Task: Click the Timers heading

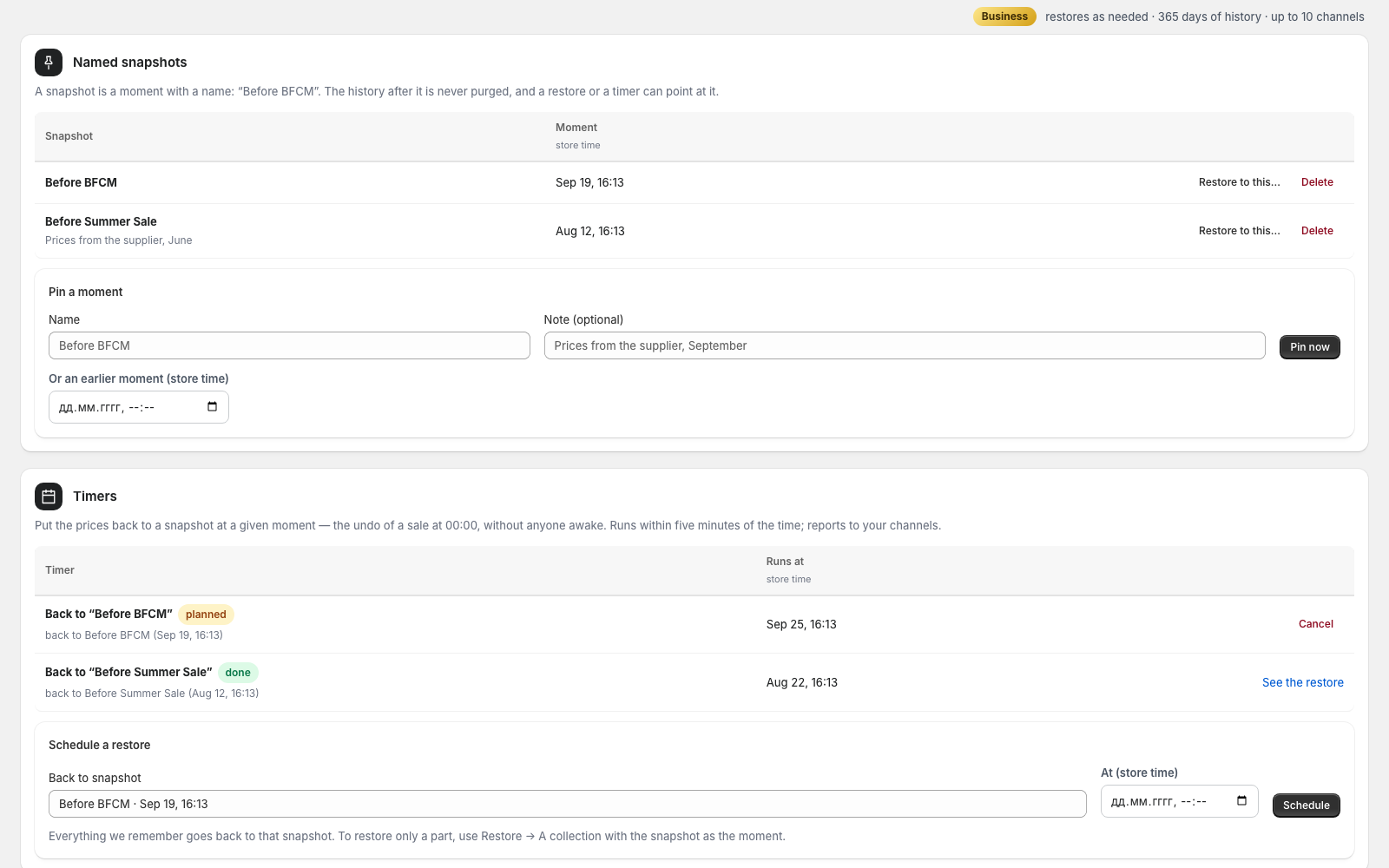Action: point(95,496)
